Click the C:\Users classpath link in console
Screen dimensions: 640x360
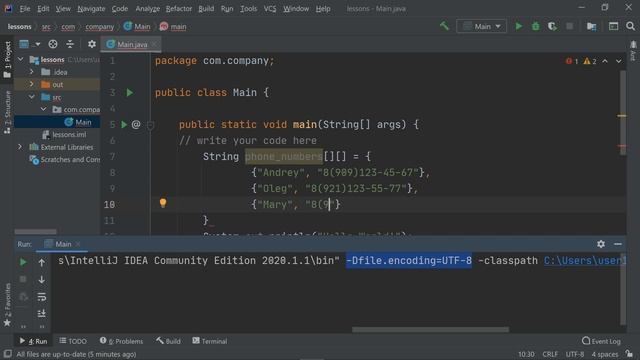pyautogui.click(x=584, y=260)
